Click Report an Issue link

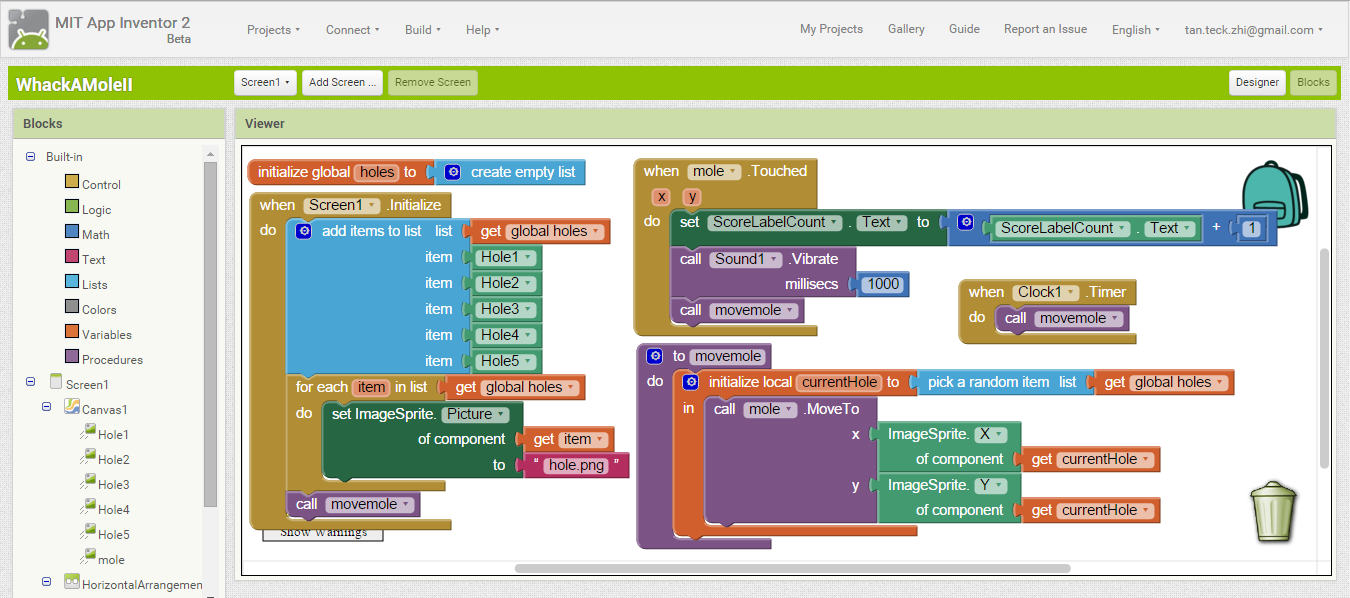coord(1045,29)
